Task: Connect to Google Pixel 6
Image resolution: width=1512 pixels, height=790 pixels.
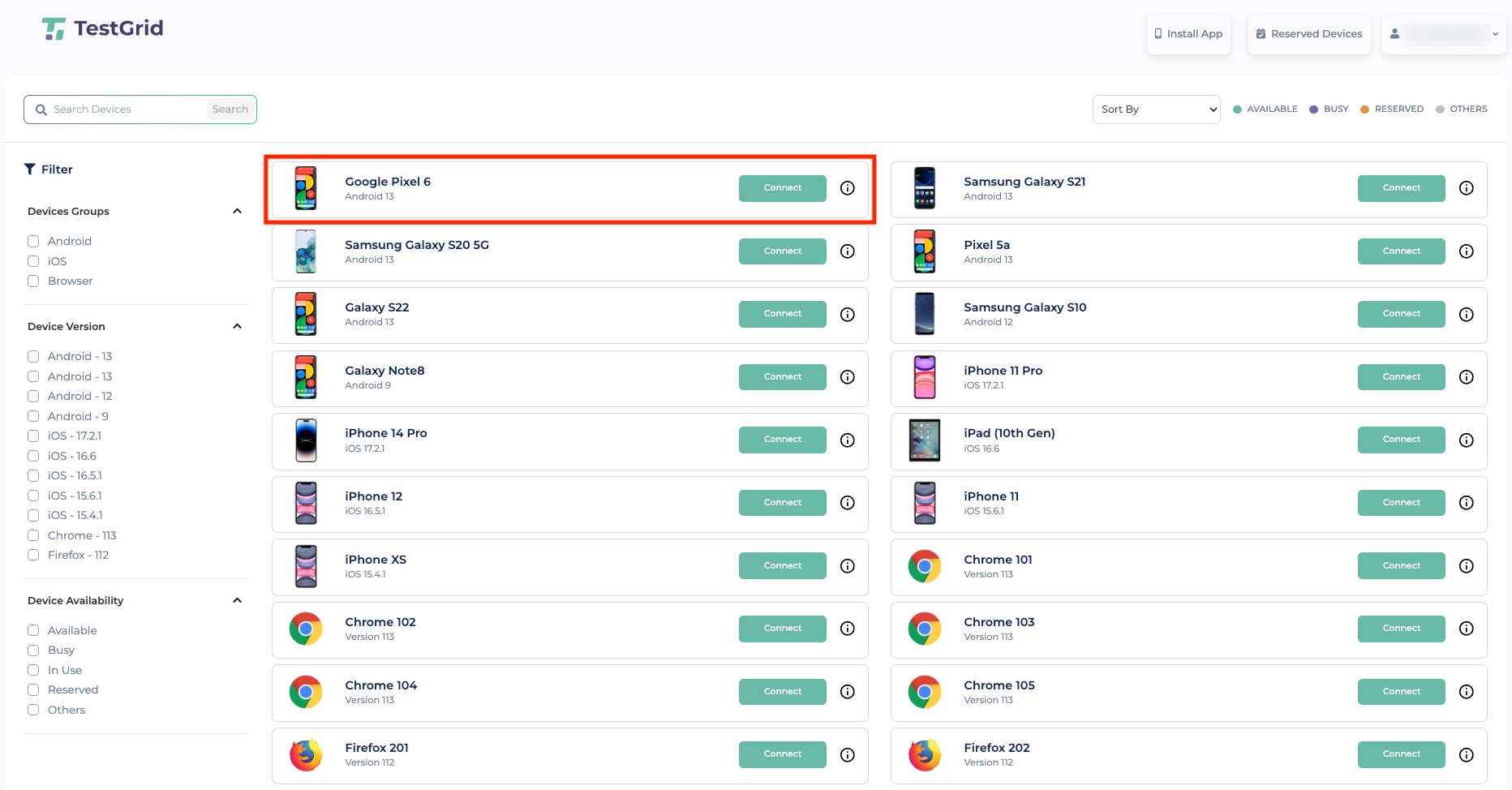Action: (x=783, y=188)
